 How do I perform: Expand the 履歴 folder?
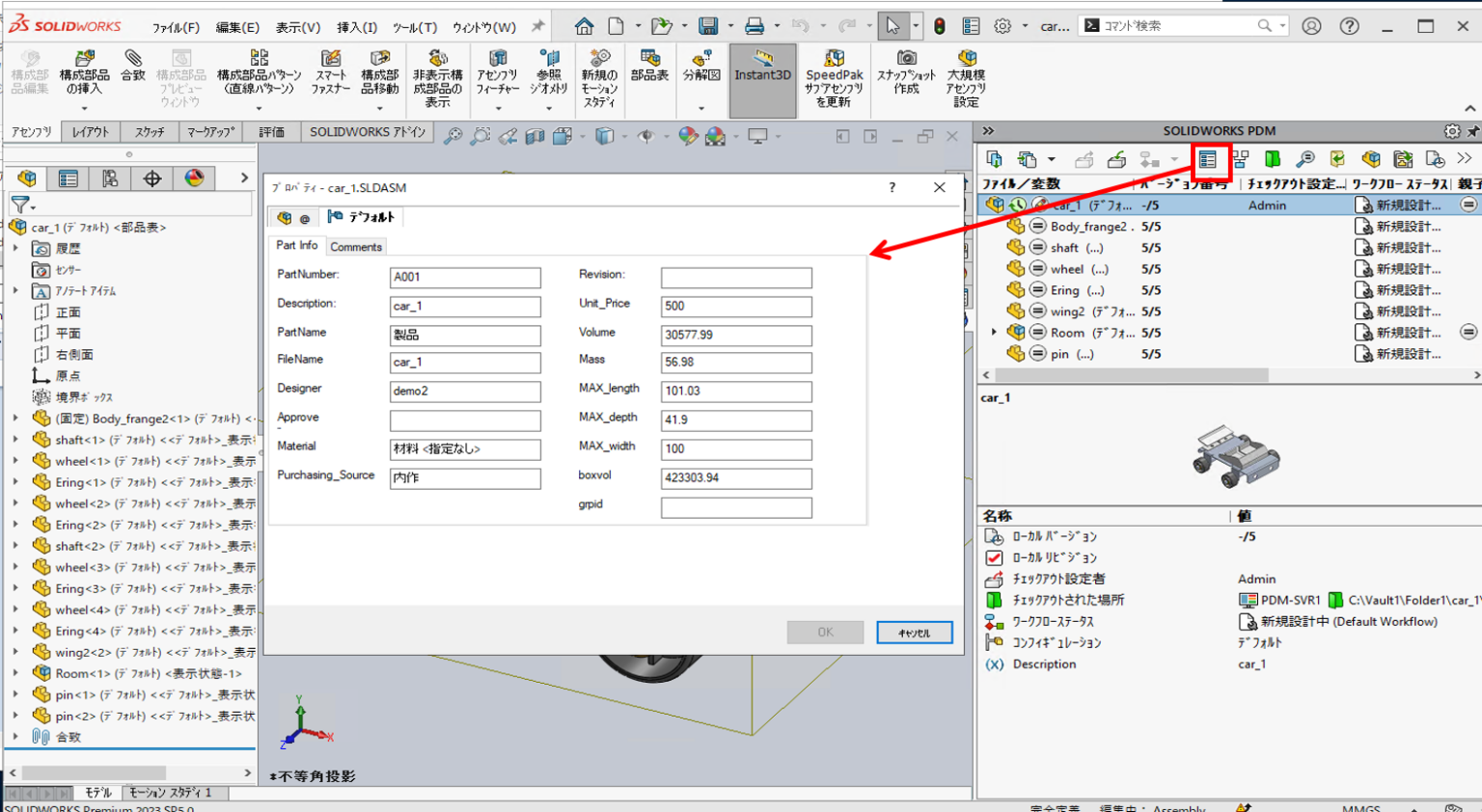pyautogui.click(x=17, y=248)
